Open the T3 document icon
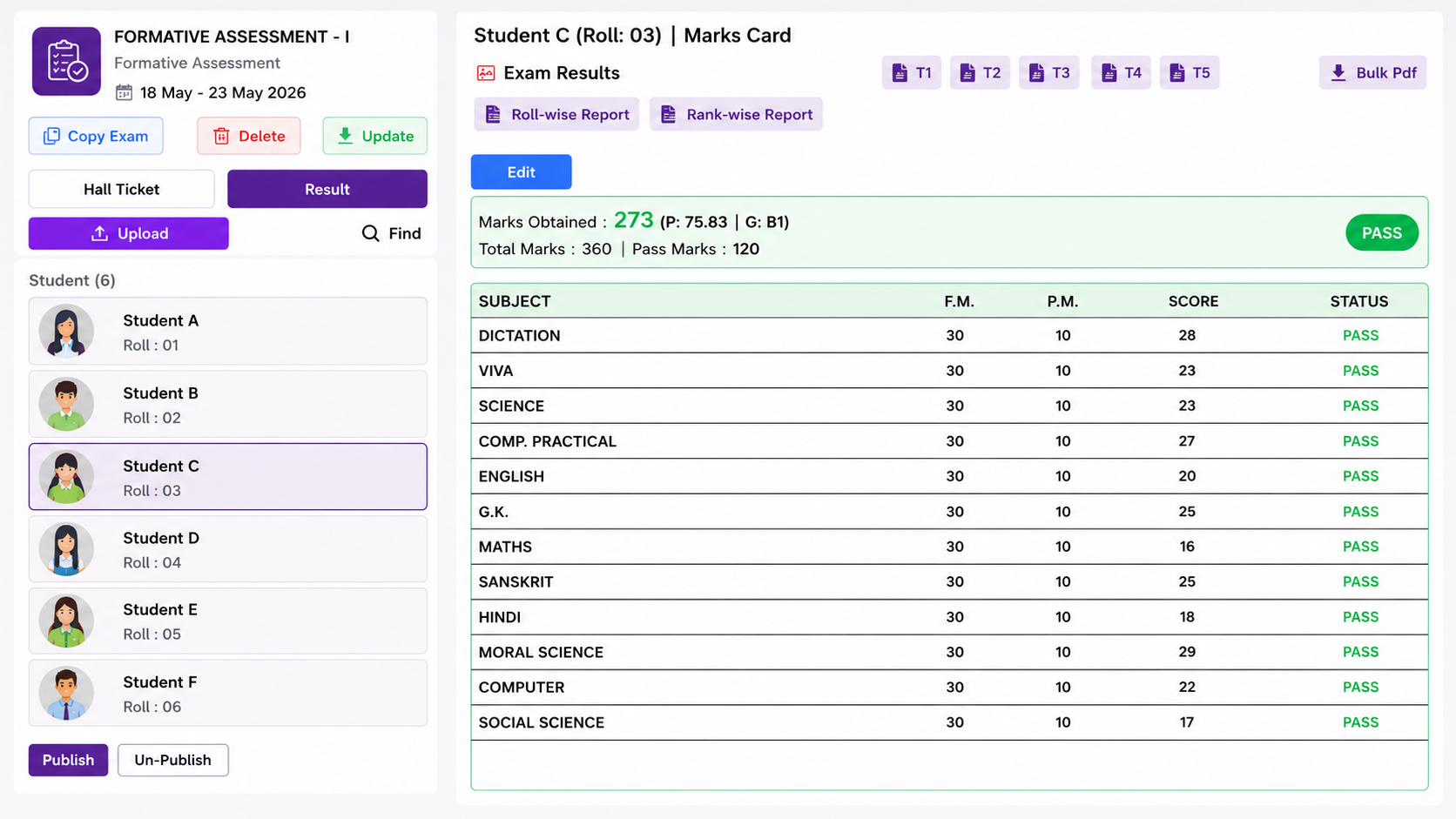 (x=1036, y=73)
